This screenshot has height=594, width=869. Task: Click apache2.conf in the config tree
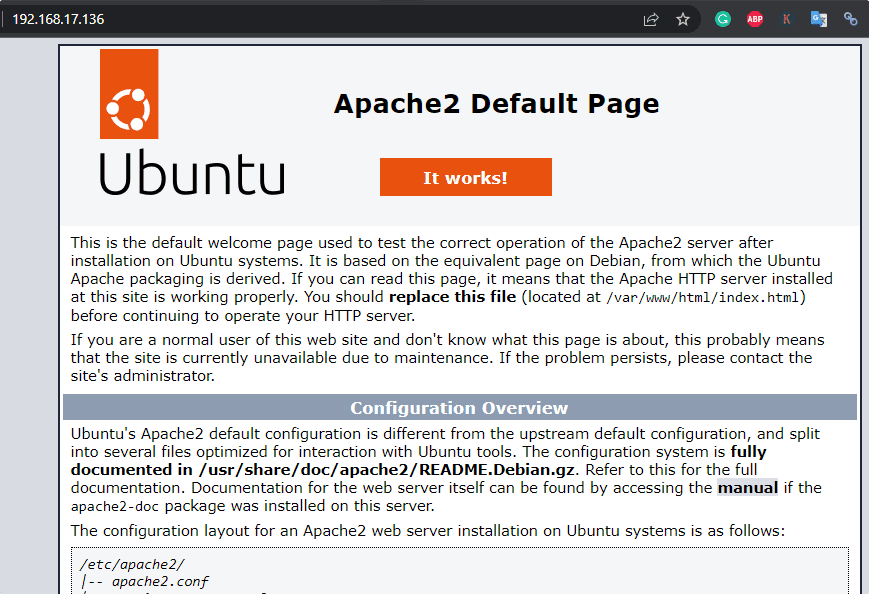tap(160, 581)
